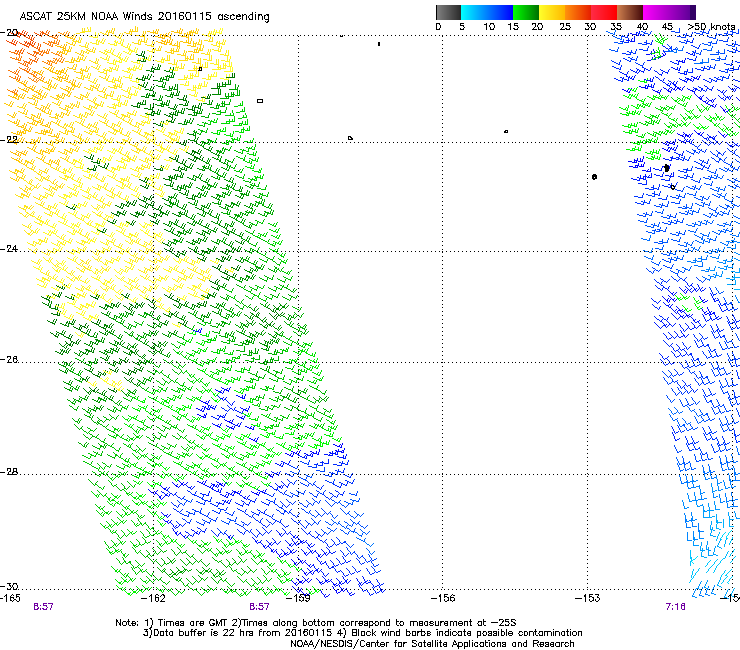Click the legend tick label 25

(565, 27)
